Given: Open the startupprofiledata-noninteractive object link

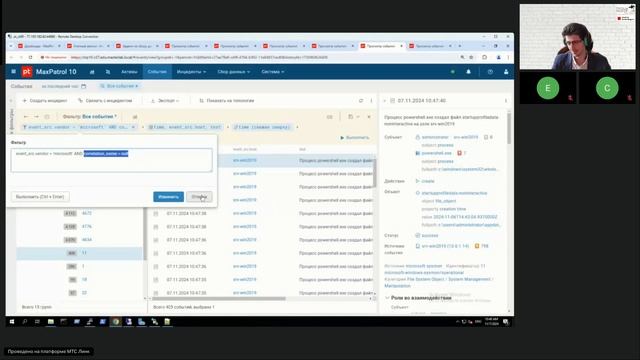Looking at the screenshot, I should [x=454, y=193].
